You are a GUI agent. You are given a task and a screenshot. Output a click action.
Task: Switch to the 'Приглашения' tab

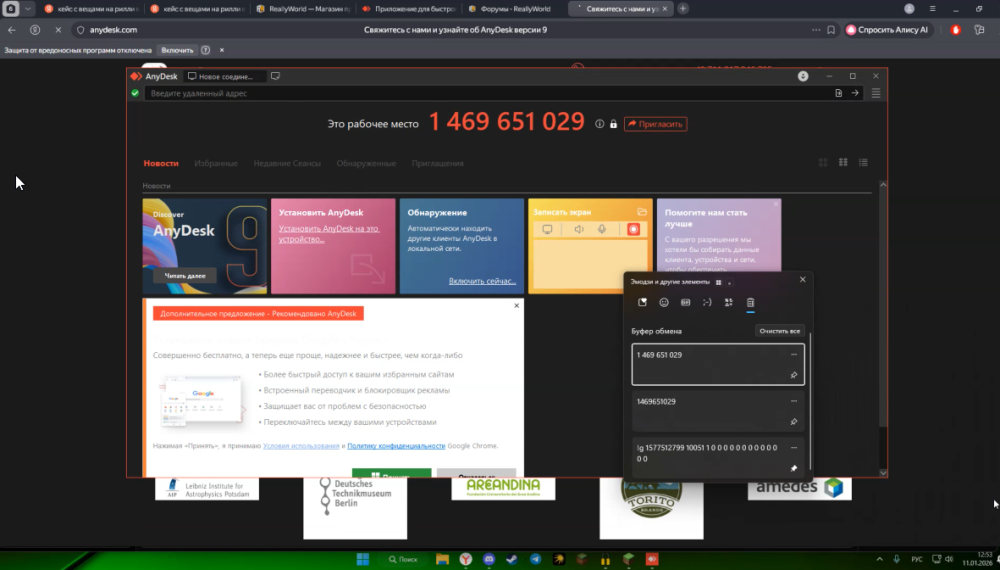pos(438,163)
